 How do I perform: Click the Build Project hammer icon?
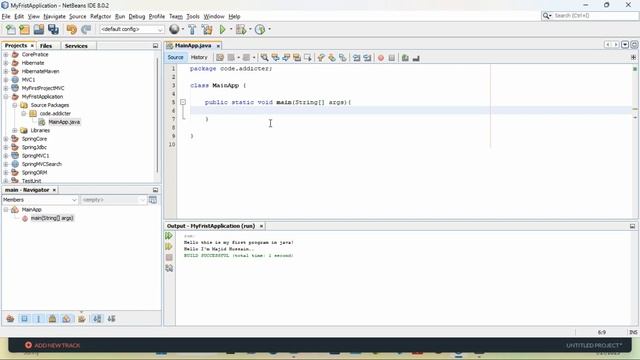pyautogui.click(x=192, y=29)
